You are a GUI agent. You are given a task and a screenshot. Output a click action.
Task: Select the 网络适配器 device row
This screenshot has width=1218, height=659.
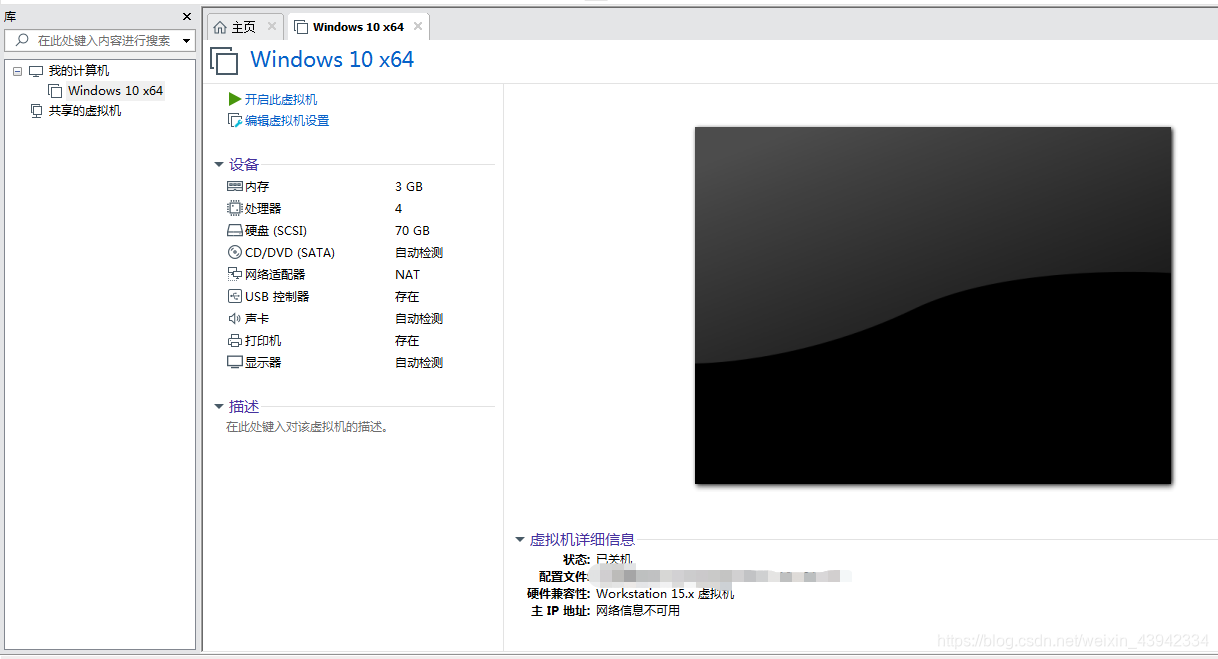(361, 275)
